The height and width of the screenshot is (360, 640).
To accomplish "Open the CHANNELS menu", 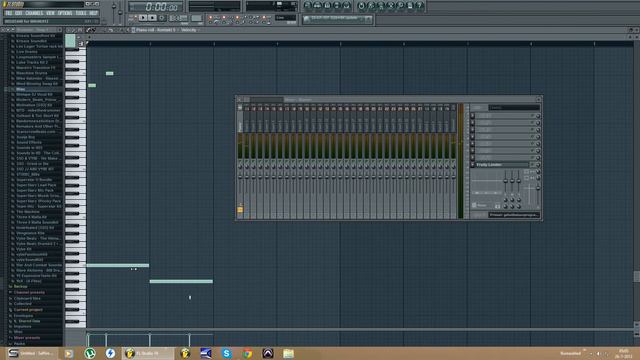I will 34,13.
